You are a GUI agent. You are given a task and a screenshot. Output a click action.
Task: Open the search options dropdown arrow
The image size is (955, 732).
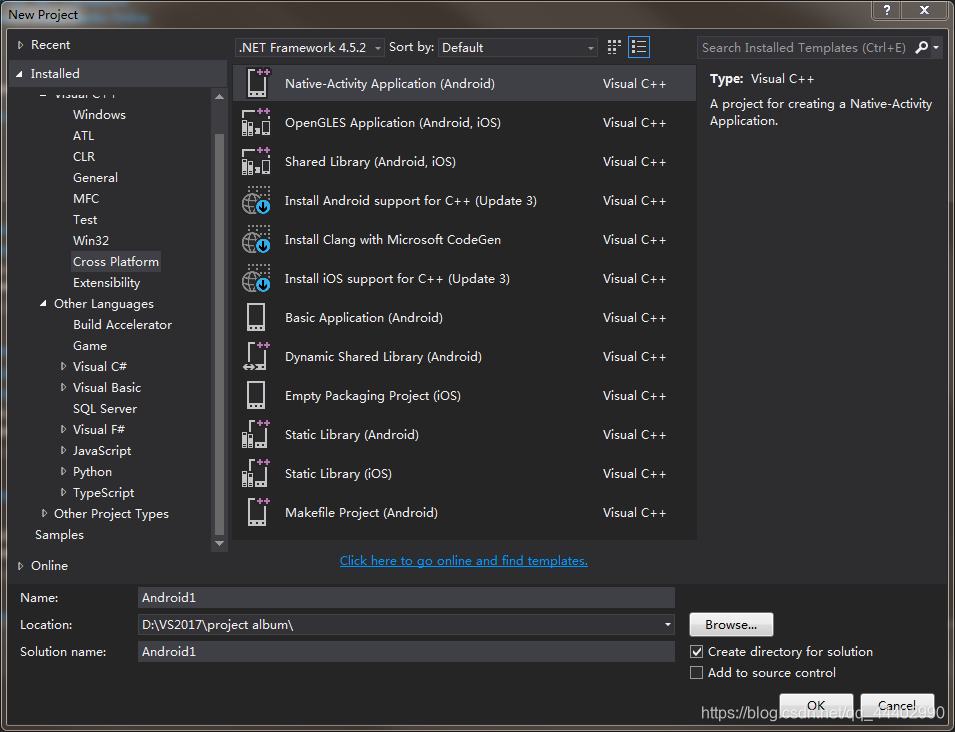pos(936,48)
